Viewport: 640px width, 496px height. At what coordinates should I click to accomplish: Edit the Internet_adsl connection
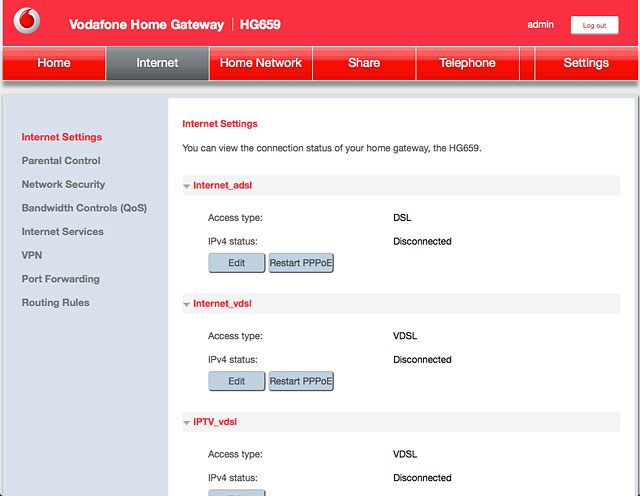[x=237, y=263]
